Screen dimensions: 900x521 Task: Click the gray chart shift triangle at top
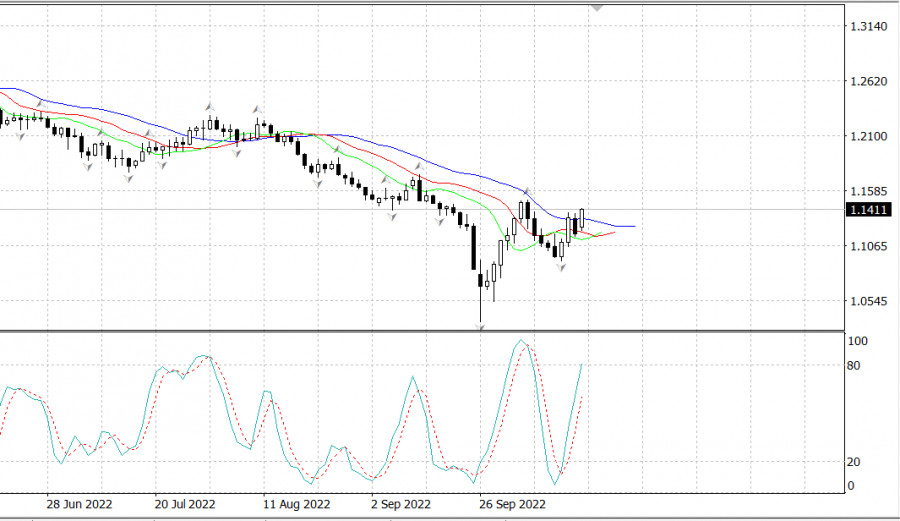[597, 7]
